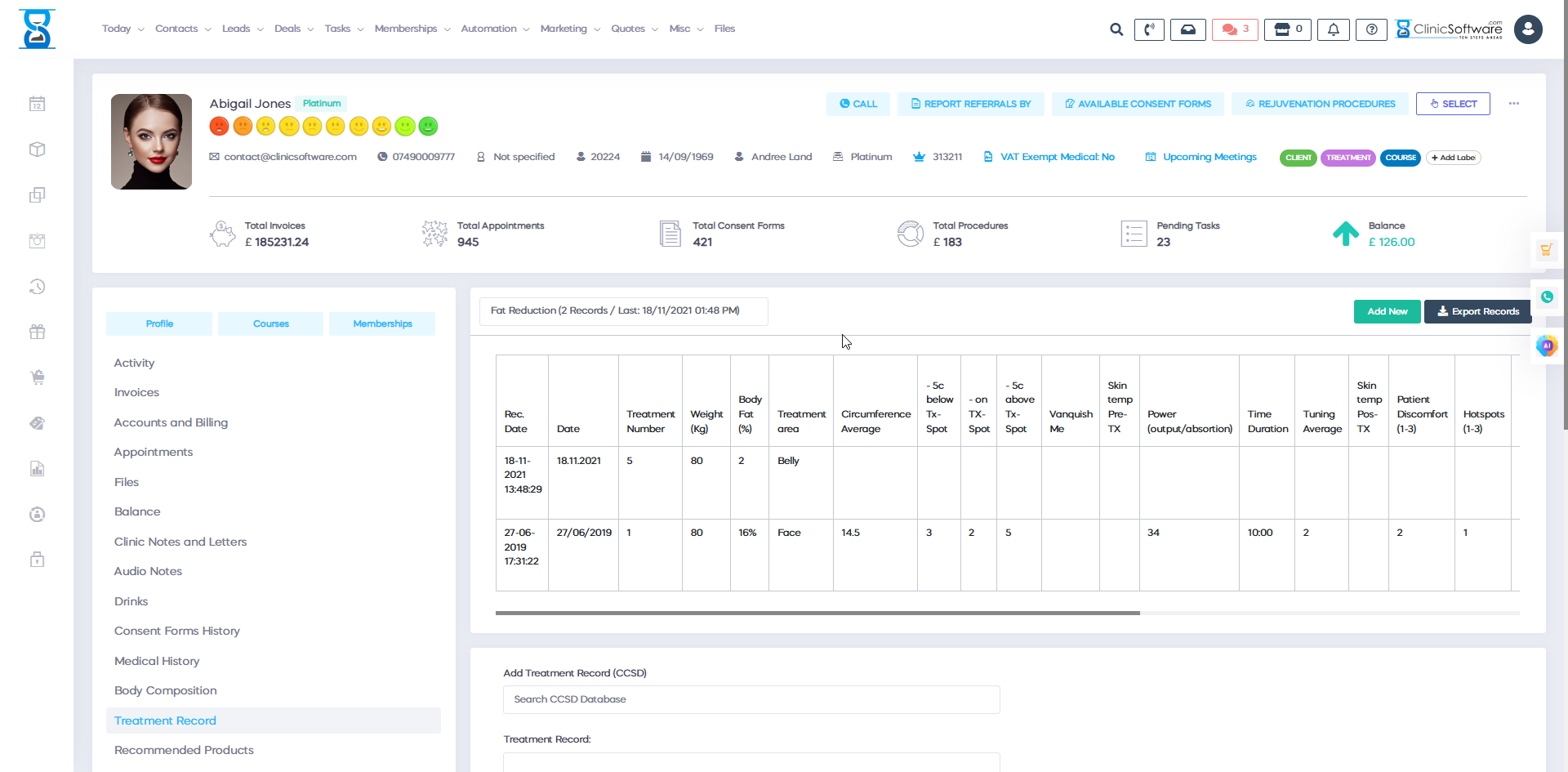Open the chat messages icon showing 3
1568x772 pixels.
point(1234,29)
